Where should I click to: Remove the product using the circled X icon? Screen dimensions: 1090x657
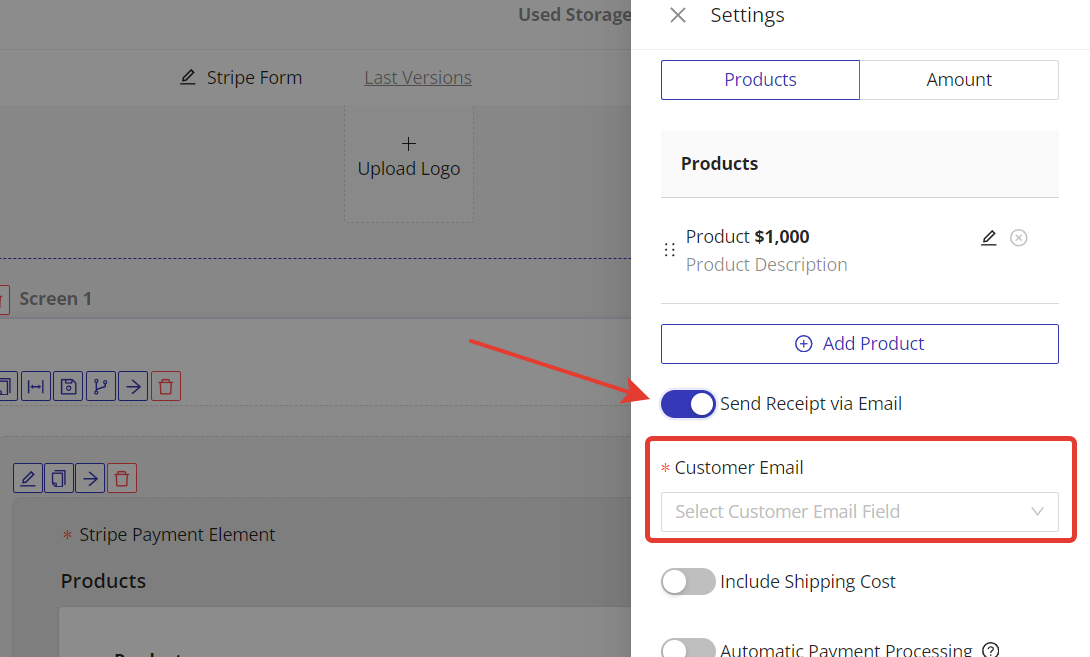point(1018,238)
